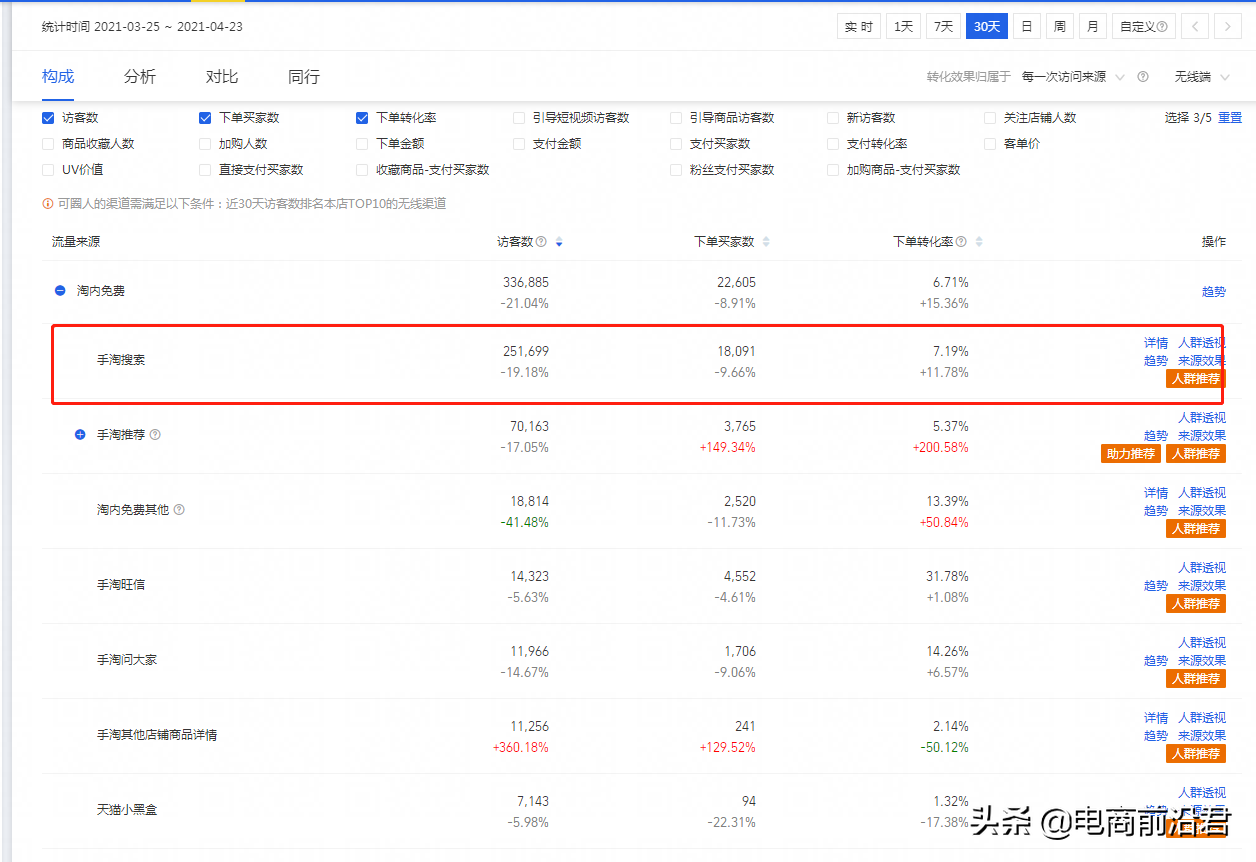Screen dimensions: 1256x862
Task: Check the 新访客数 metric
Action: [833, 118]
